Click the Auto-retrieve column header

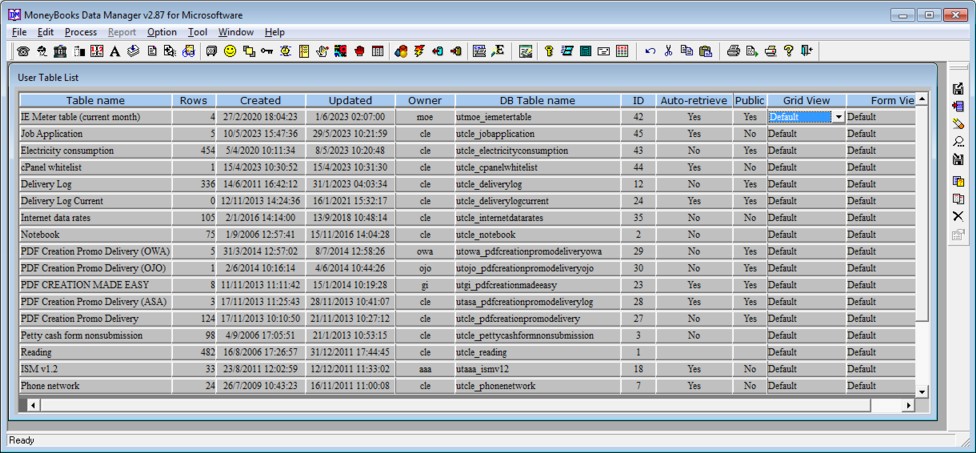click(693, 100)
